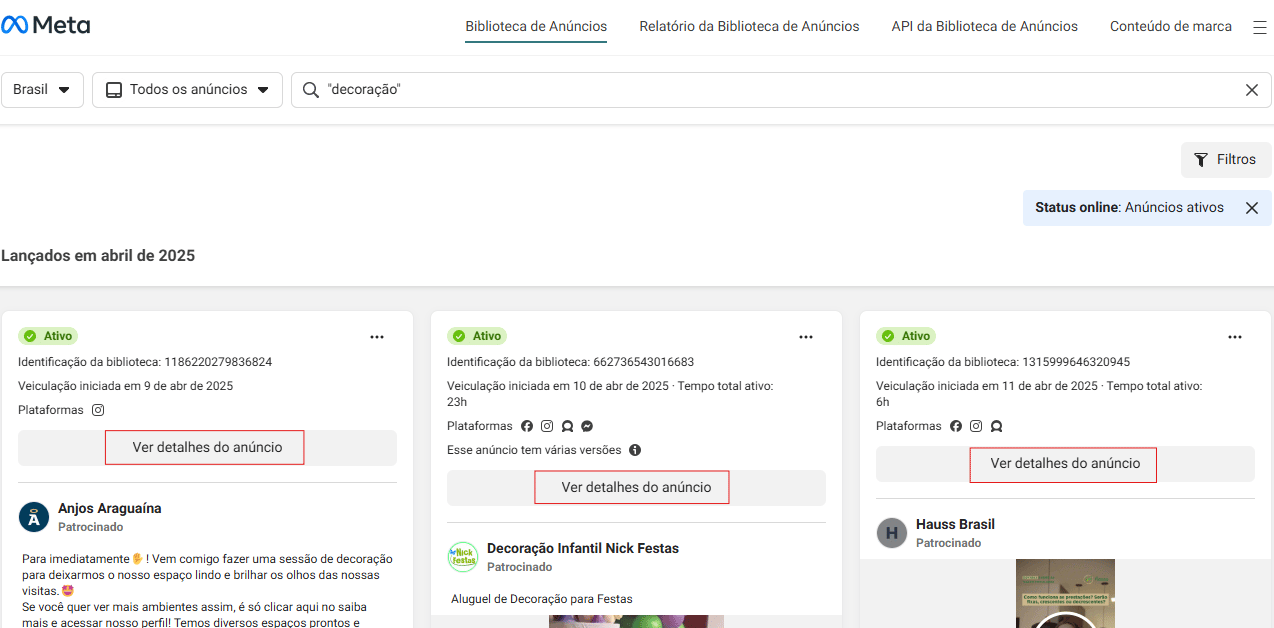Open Relatório da Biblioteca de Anúncios tab

pyautogui.click(x=749, y=27)
